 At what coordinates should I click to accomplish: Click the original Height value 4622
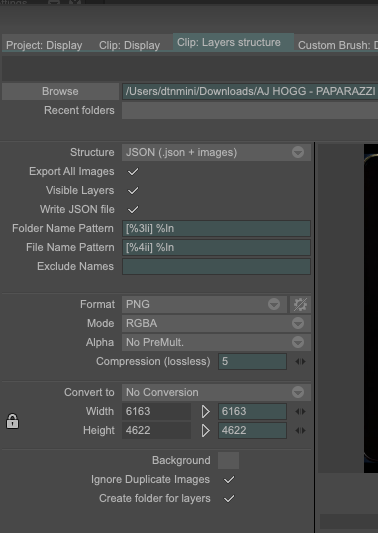tap(156, 431)
